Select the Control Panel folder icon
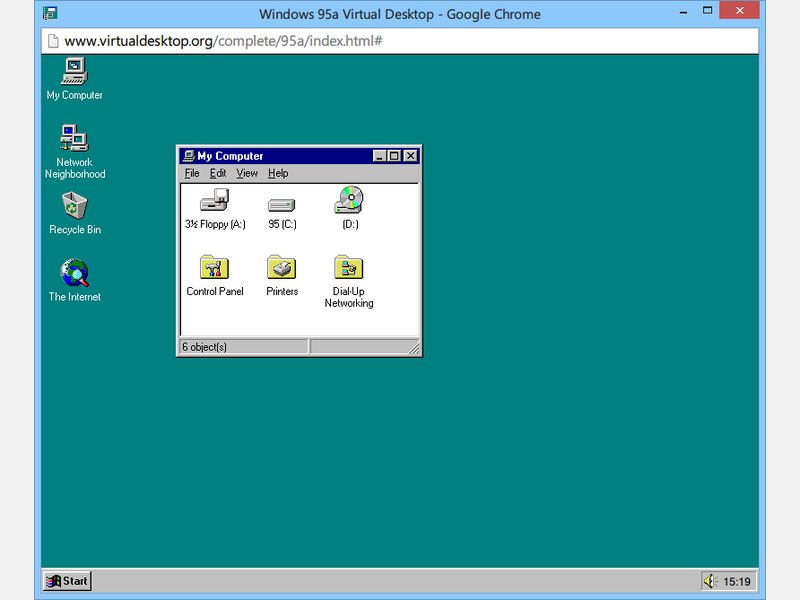The width and height of the screenshot is (800, 600). pyautogui.click(x=214, y=267)
